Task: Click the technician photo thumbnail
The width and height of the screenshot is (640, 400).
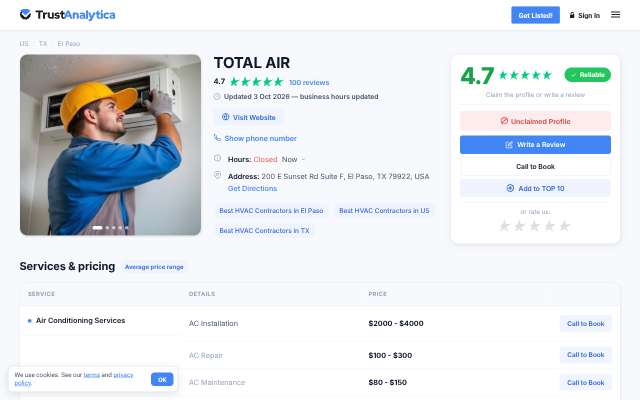Action: pyautogui.click(x=110, y=145)
